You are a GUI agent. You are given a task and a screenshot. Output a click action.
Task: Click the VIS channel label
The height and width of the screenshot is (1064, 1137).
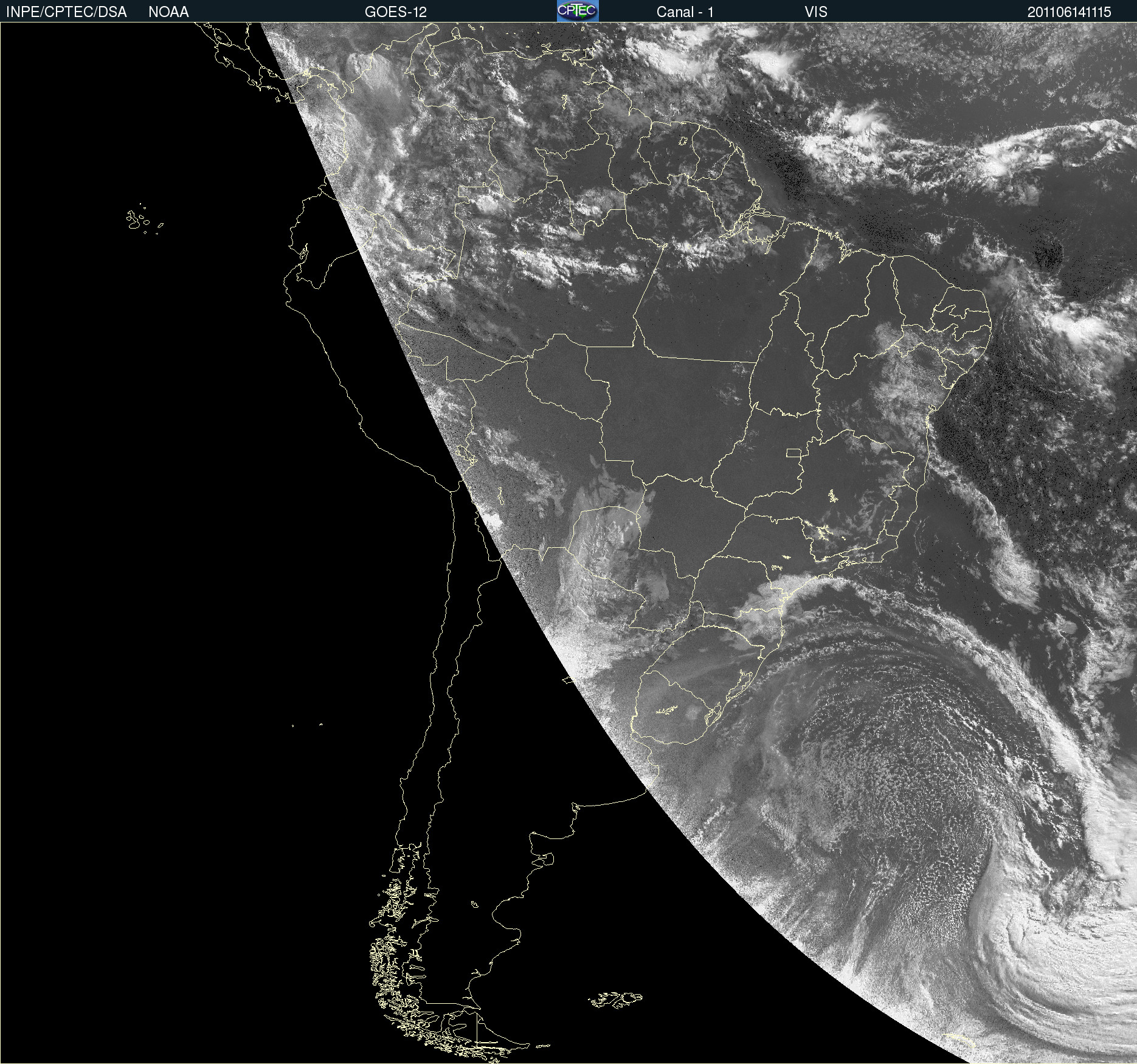click(x=816, y=12)
